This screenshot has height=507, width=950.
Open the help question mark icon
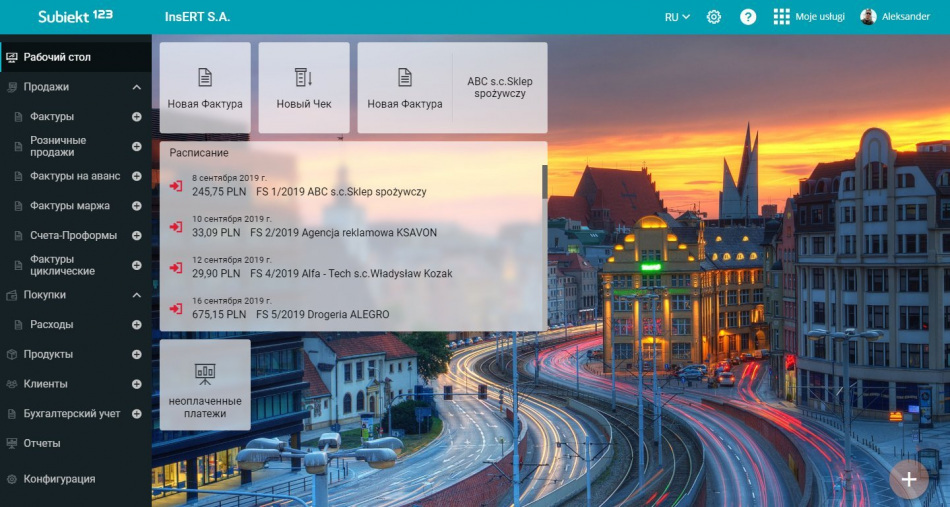tap(748, 17)
